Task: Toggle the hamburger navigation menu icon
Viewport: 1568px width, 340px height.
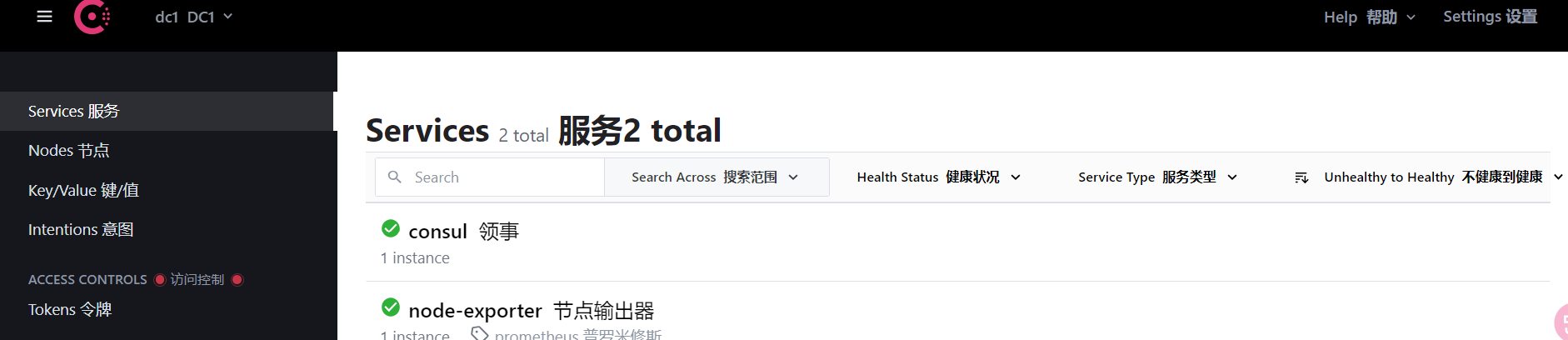Action: pyautogui.click(x=45, y=17)
